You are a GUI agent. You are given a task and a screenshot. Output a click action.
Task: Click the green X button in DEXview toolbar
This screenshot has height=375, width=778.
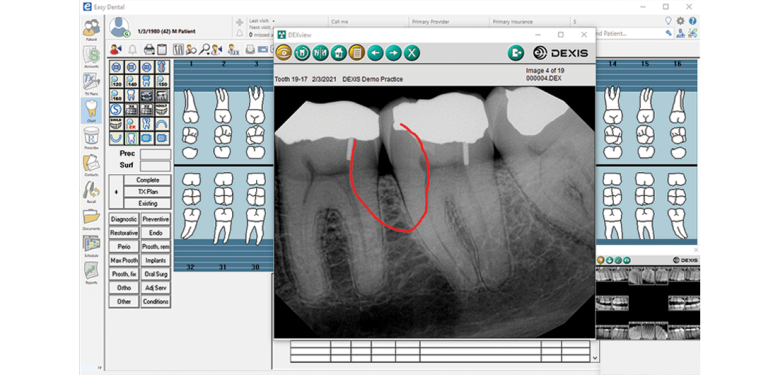pos(411,52)
